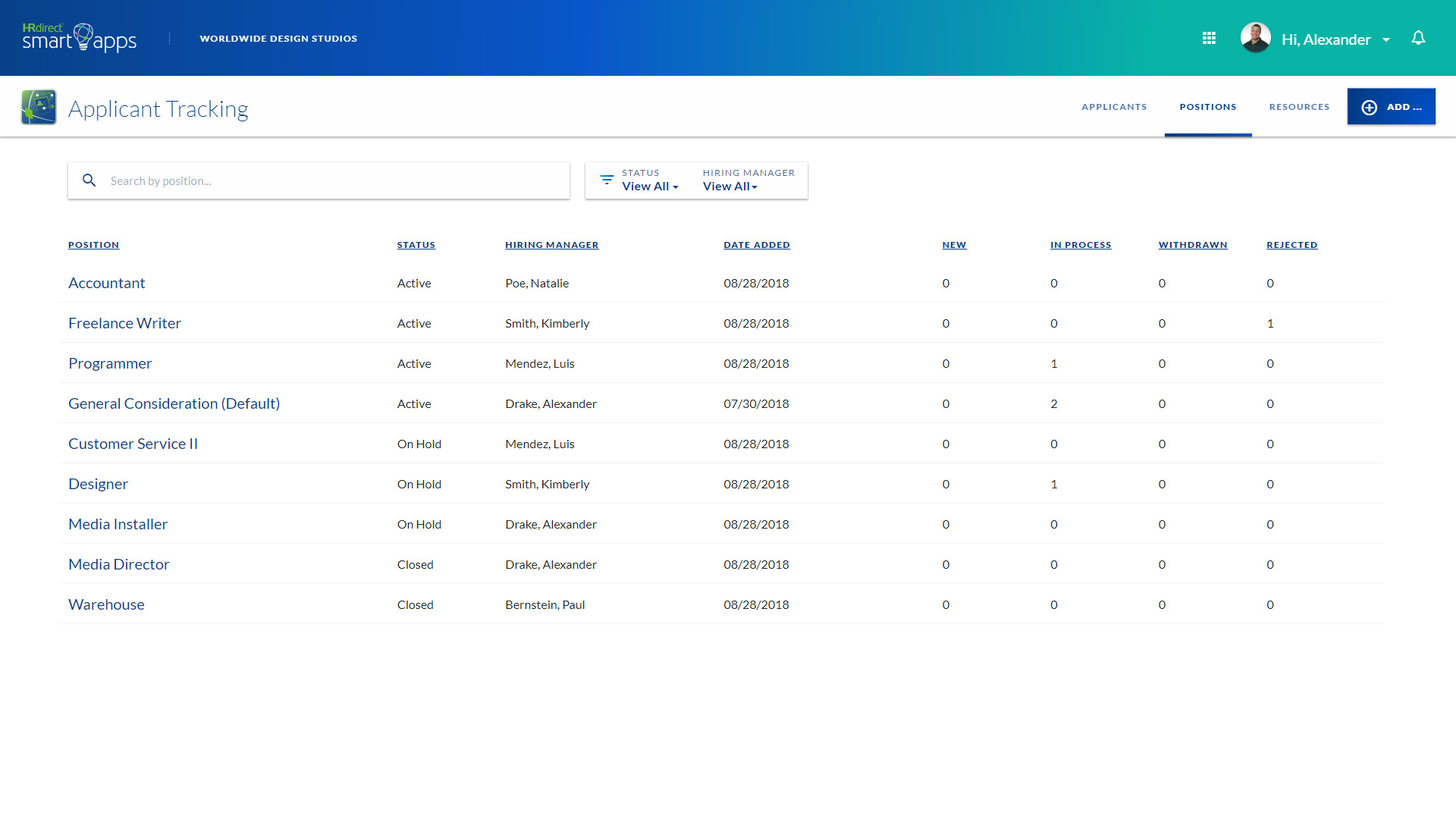Click the 07/30/2018 date added cell
This screenshot has width=1456, height=819.
pyautogui.click(x=756, y=404)
